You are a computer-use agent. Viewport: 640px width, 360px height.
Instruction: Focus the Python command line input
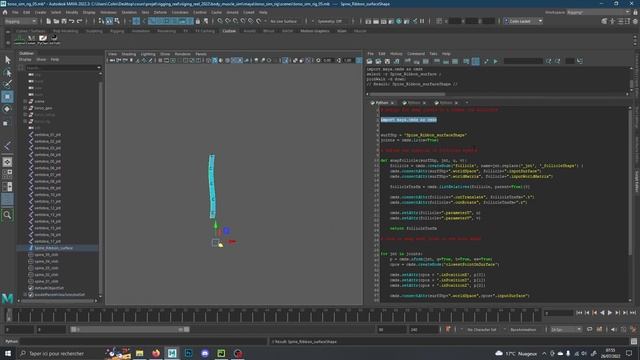(144, 342)
